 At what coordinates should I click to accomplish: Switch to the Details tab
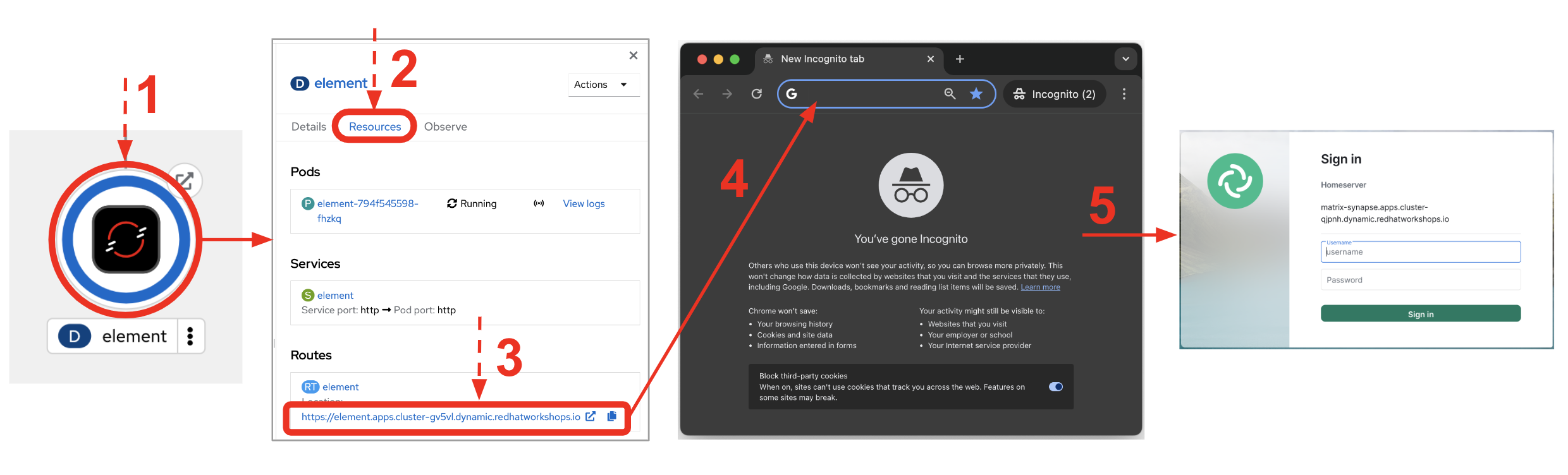(x=309, y=126)
